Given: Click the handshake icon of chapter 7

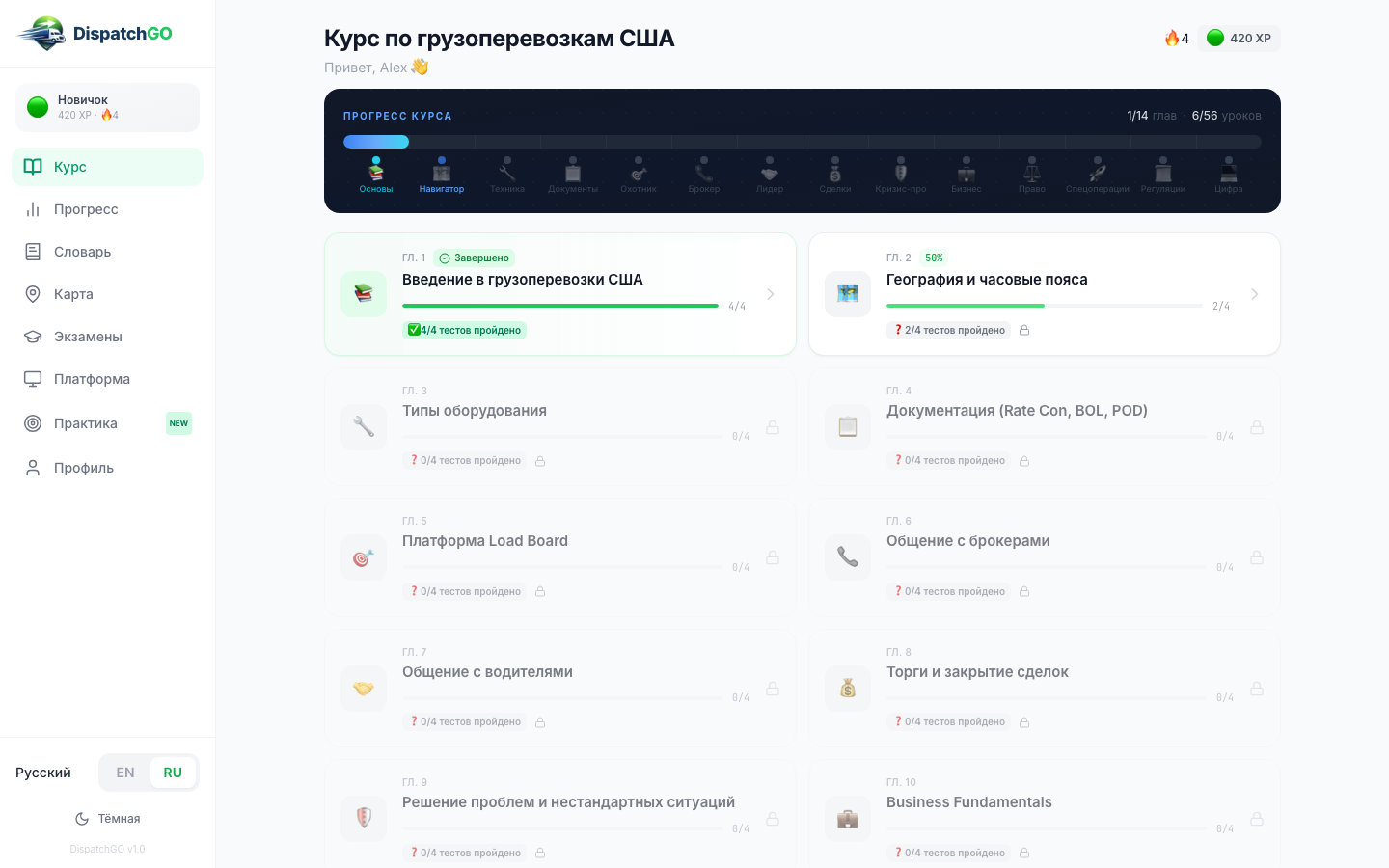Looking at the screenshot, I should 364,689.
